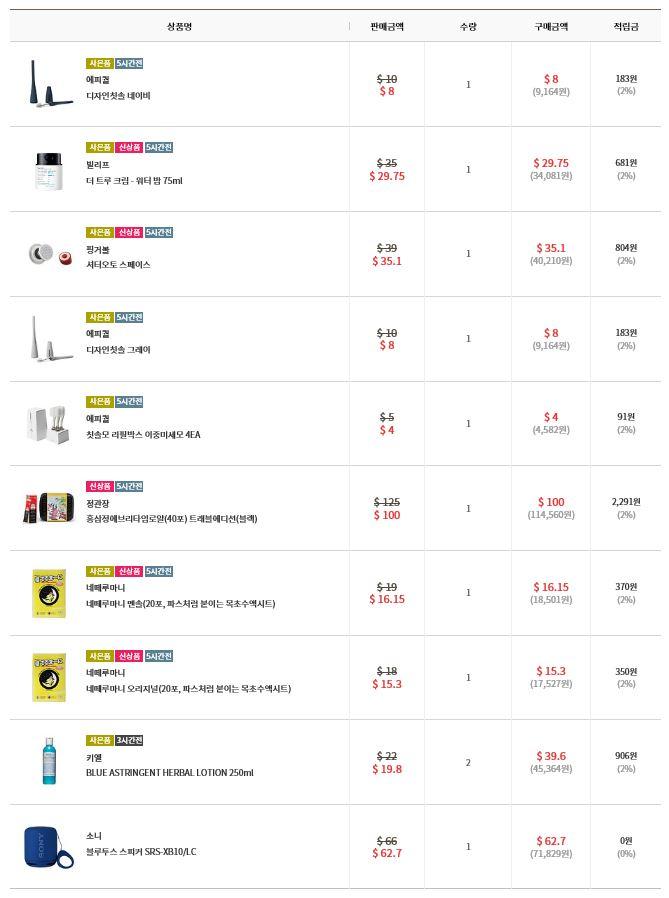
Task: Click the gray toothbrush product thumbnail
Action: click(x=49, y=339)
